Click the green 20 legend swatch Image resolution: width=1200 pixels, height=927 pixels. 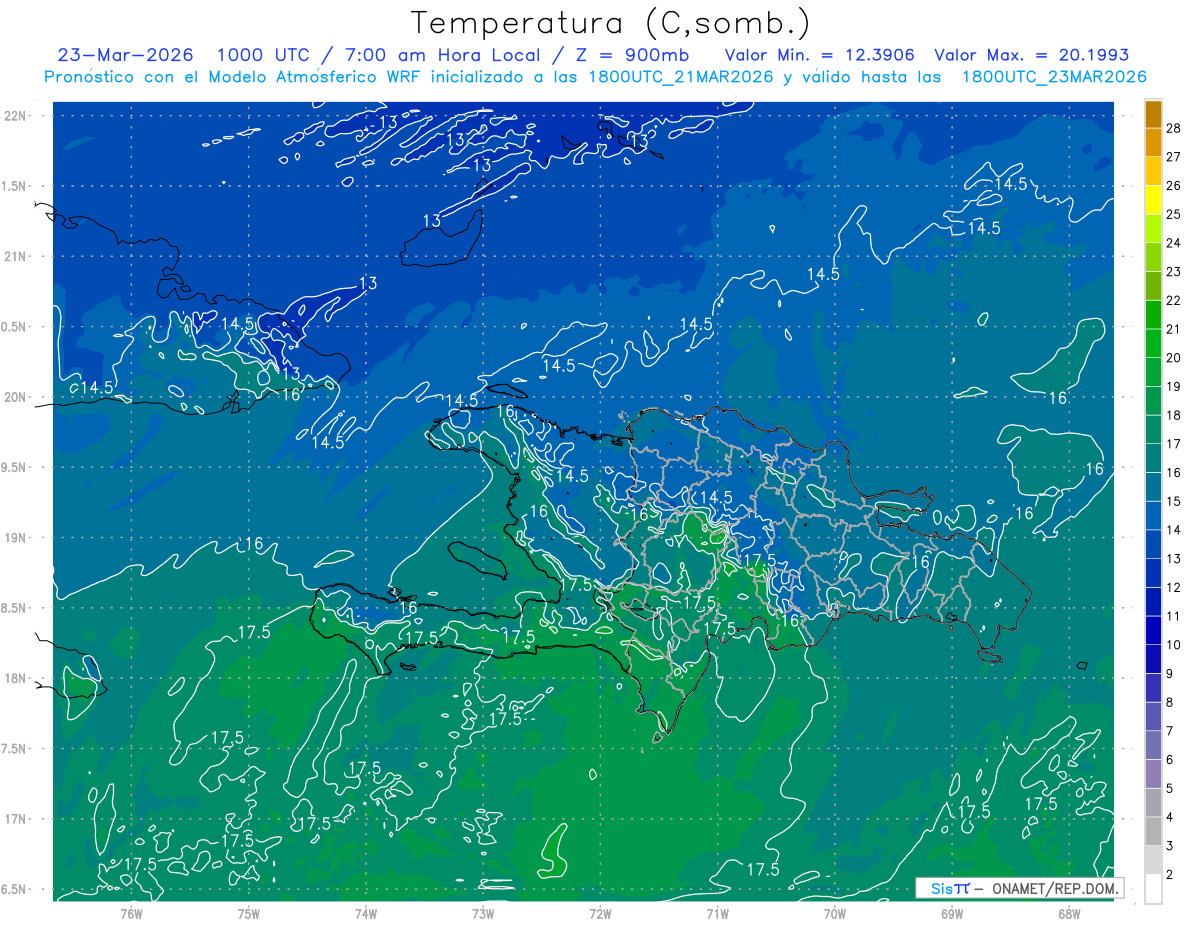(1153, 345)
